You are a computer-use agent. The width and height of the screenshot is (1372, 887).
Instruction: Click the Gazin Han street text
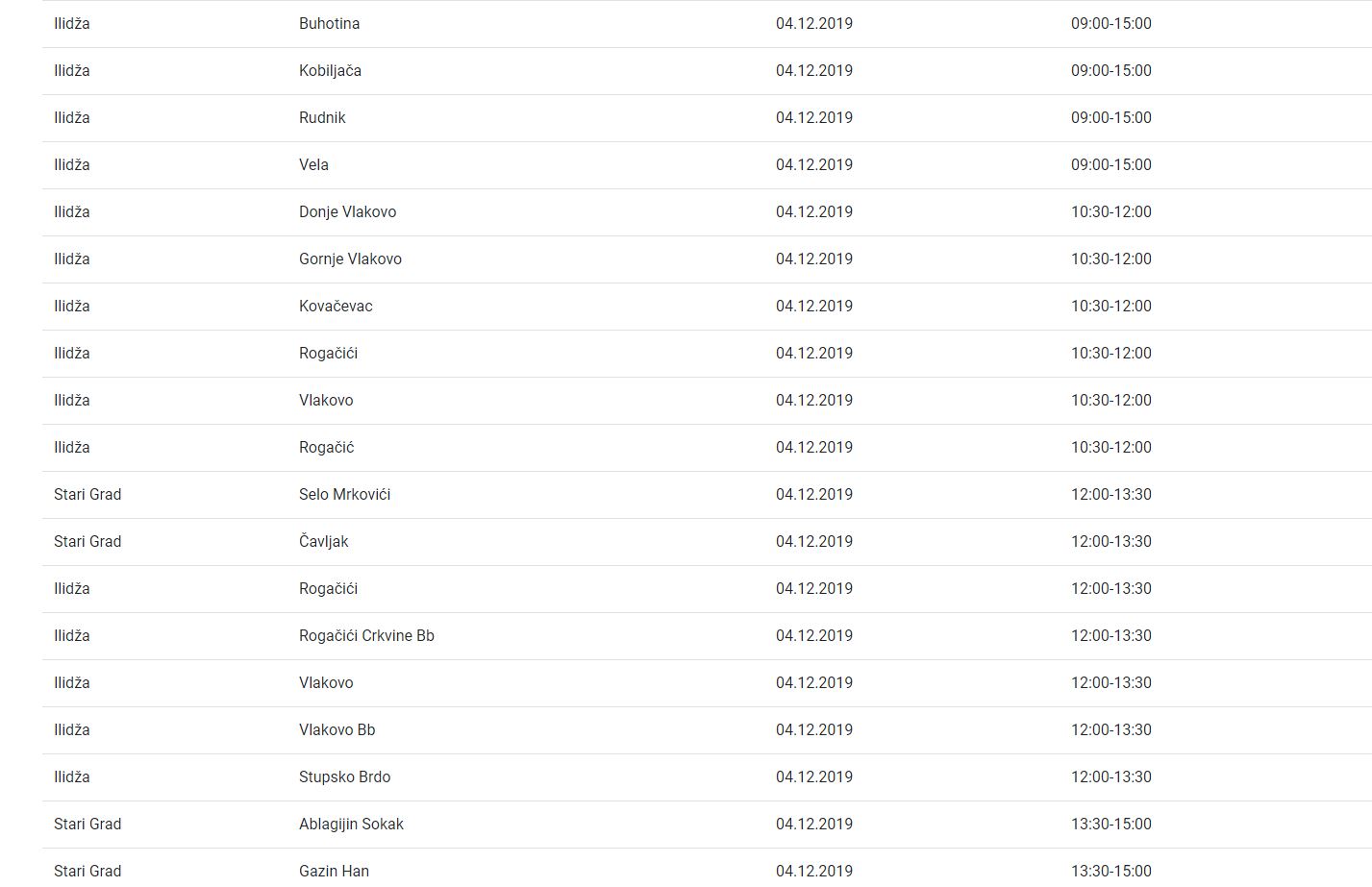pyautogui.click(x=334, y=871)
